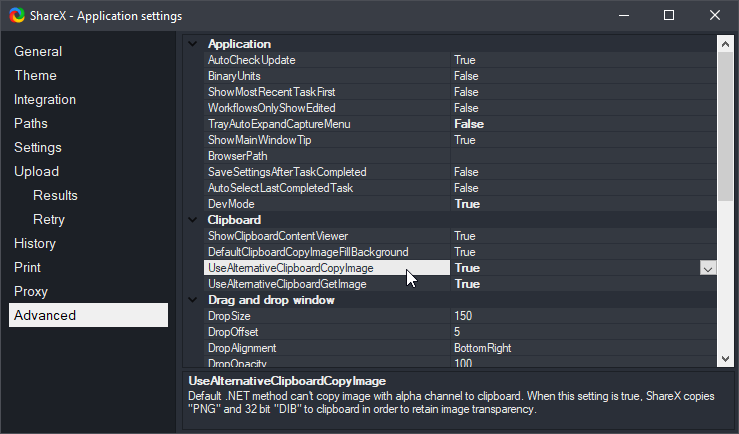Screen dimensions: 739x434
Task: Switch to the History section
Action: [35, 244]
